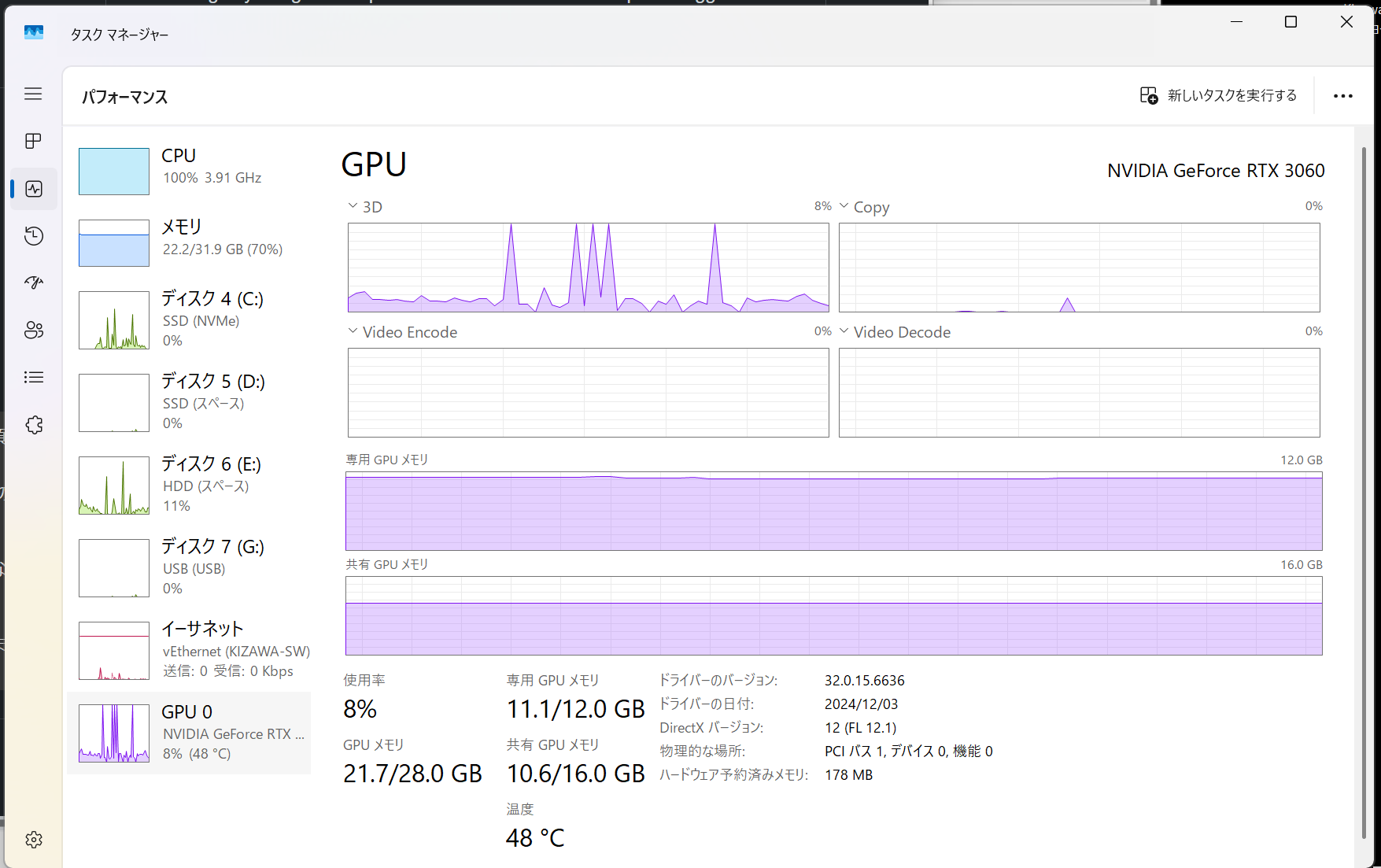Click 11.1/12.0 GB dedicated memory value

(x=576, y=709)
